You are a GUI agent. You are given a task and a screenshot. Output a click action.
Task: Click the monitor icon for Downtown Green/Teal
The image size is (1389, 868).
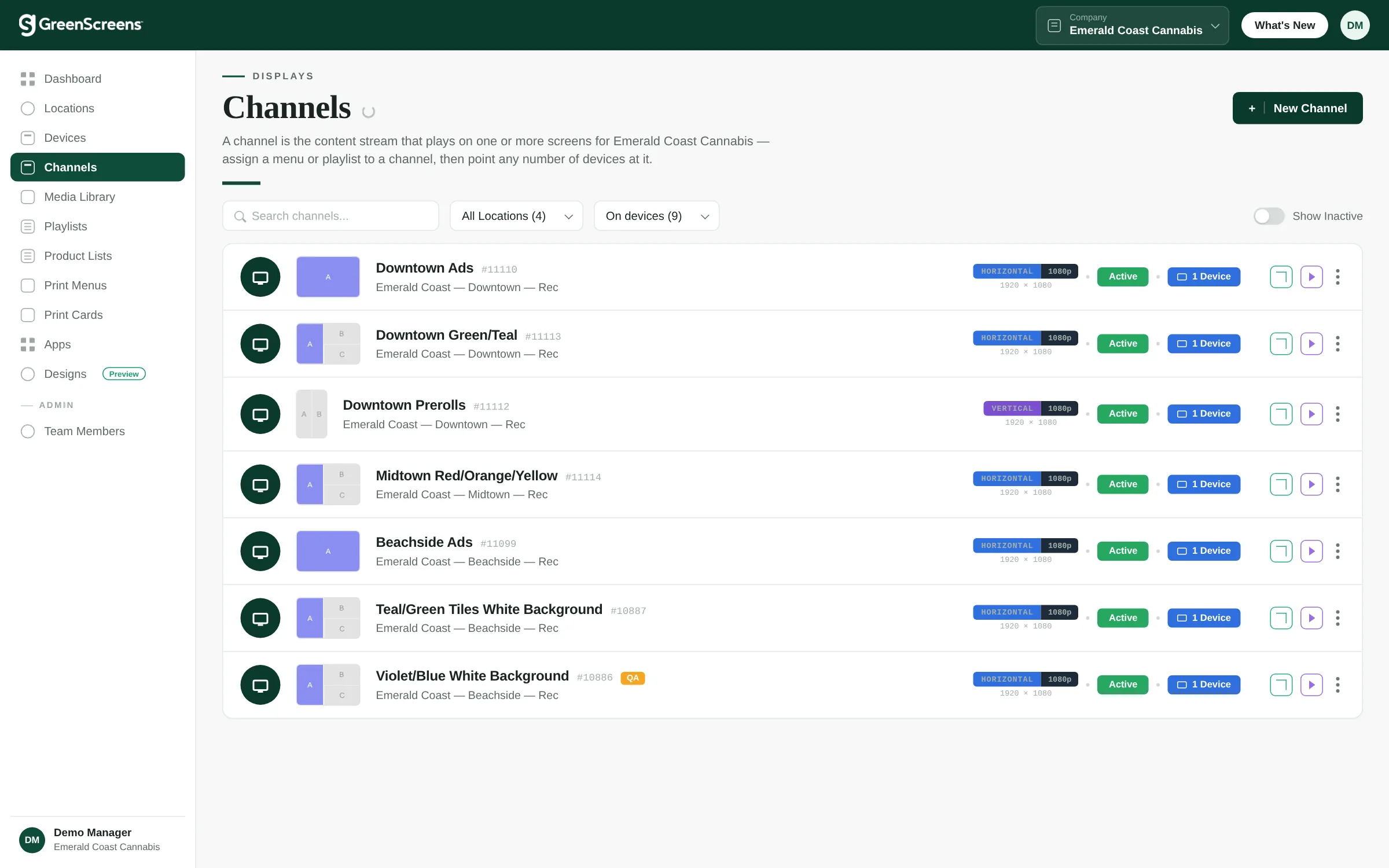pyautogui.click(x=260, y=344)
